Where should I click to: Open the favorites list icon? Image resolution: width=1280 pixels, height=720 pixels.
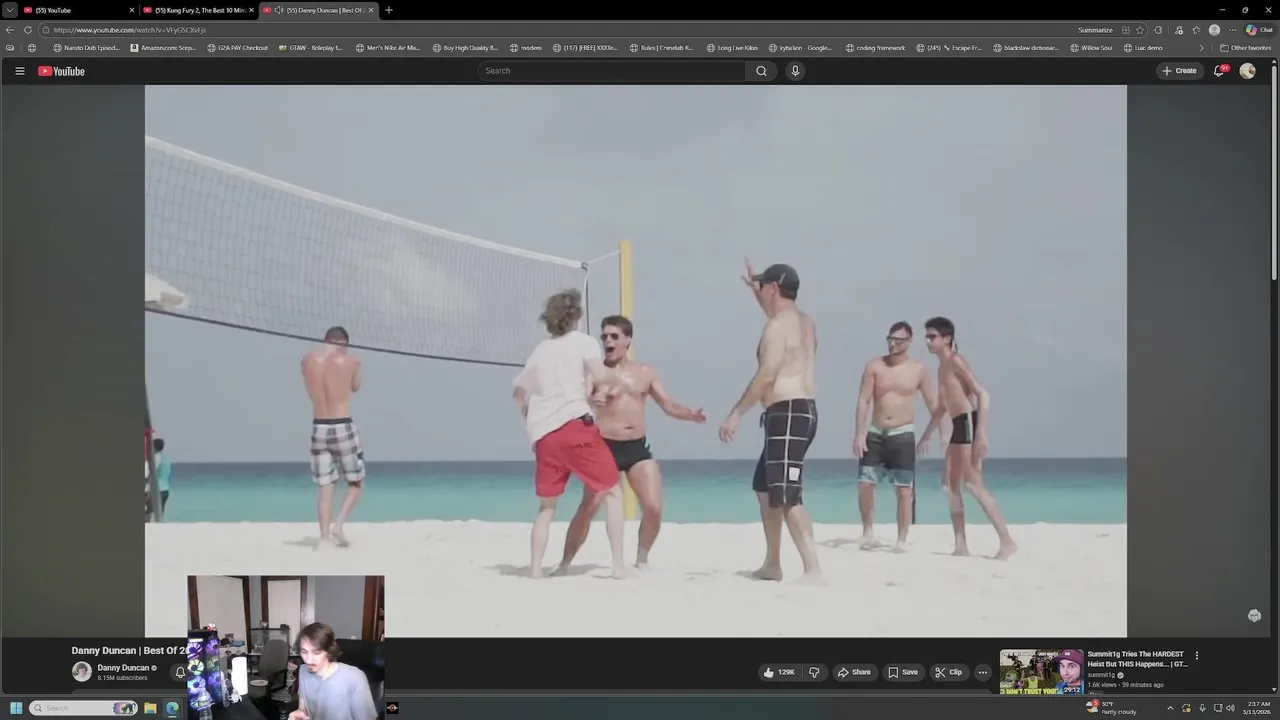tap(1196, 30)
